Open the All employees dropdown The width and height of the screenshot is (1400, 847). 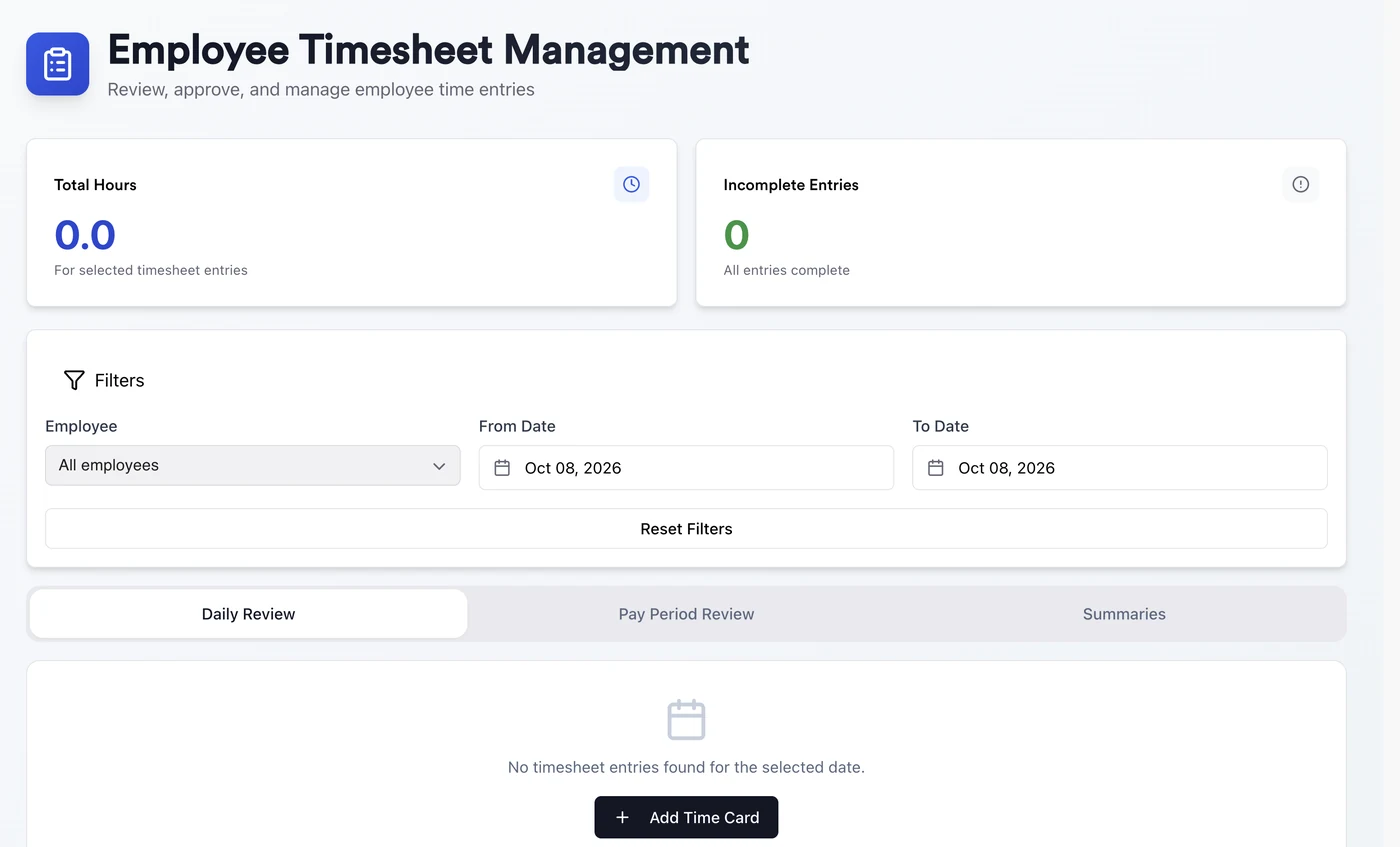point(252,465)
